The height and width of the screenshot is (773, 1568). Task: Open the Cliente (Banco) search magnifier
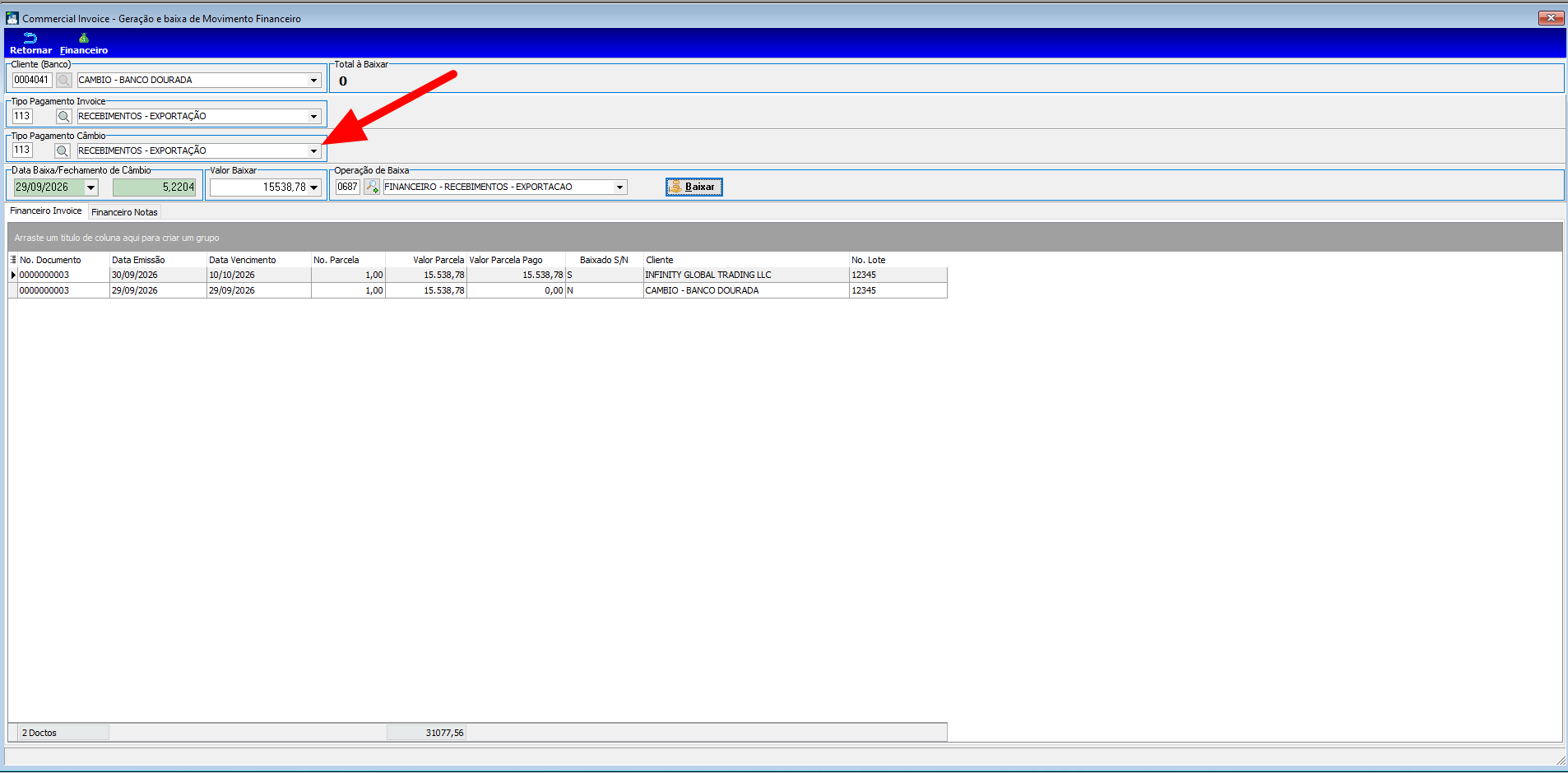tap(63, 80)
